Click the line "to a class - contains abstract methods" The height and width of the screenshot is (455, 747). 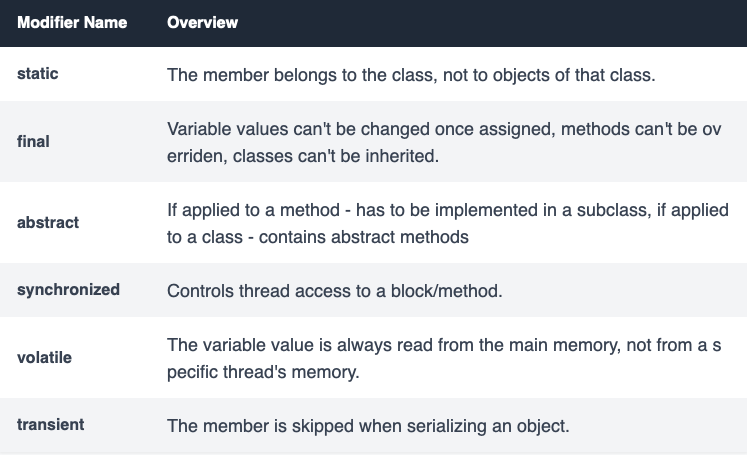318,237
